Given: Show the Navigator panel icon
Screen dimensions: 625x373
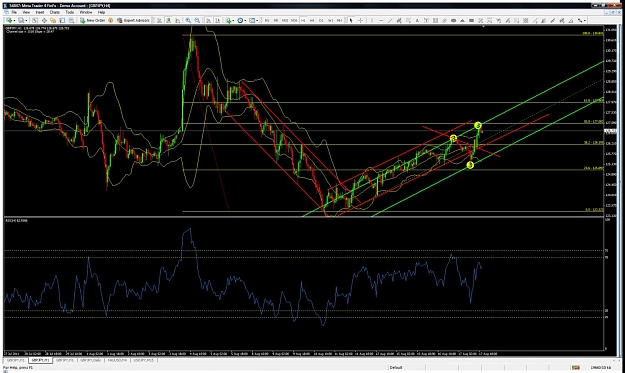Looking at the screenshot, I should [x=53, y=20].
